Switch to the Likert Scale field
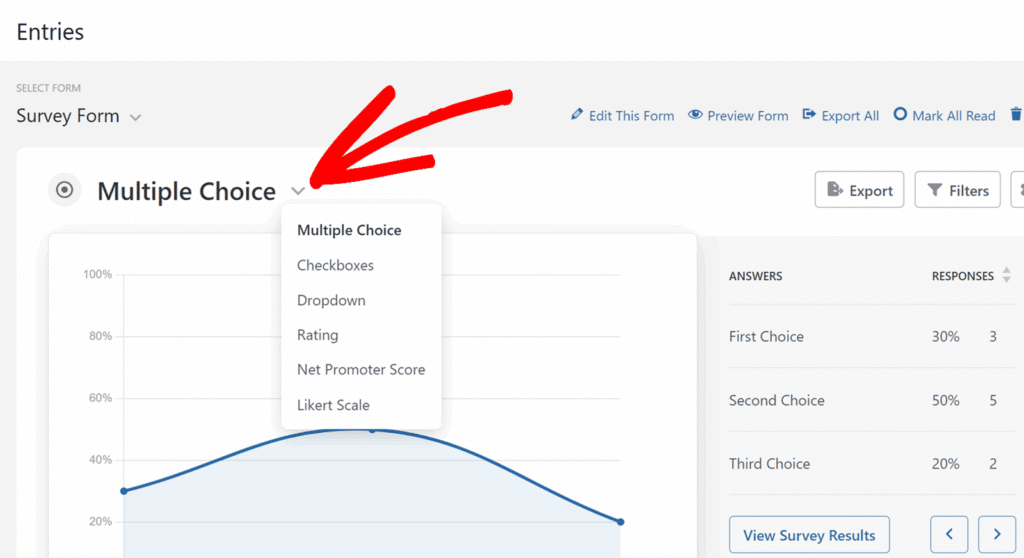 (333, 405)
